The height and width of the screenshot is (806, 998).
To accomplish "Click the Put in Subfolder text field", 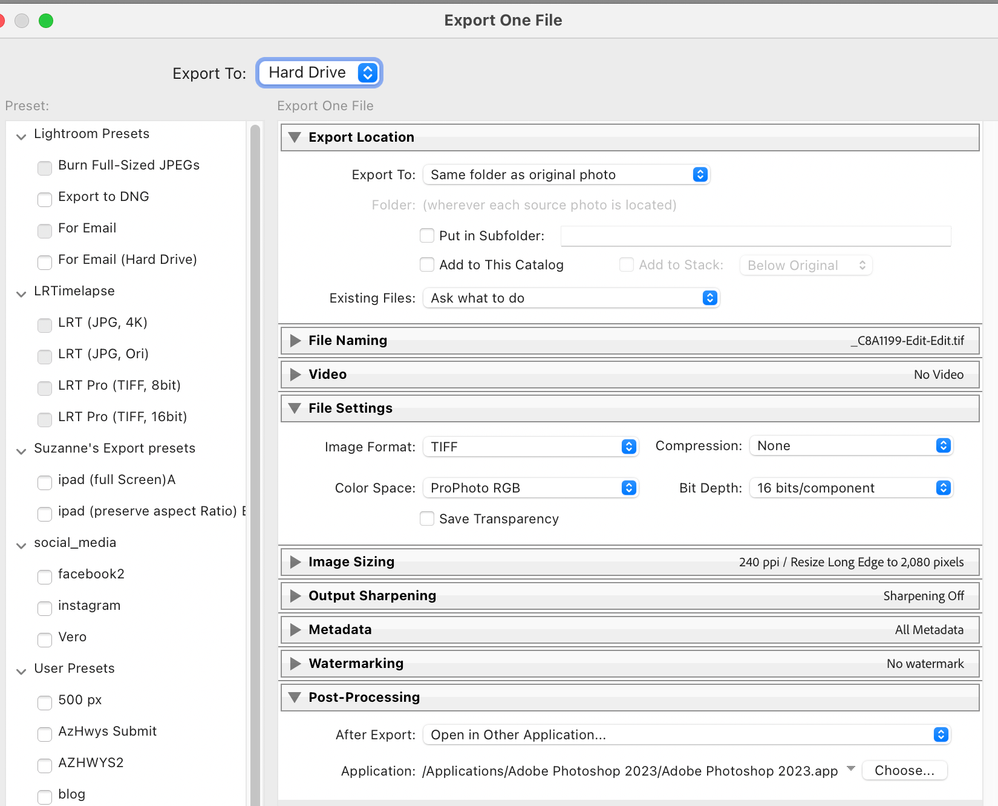I will click(755, 237).
